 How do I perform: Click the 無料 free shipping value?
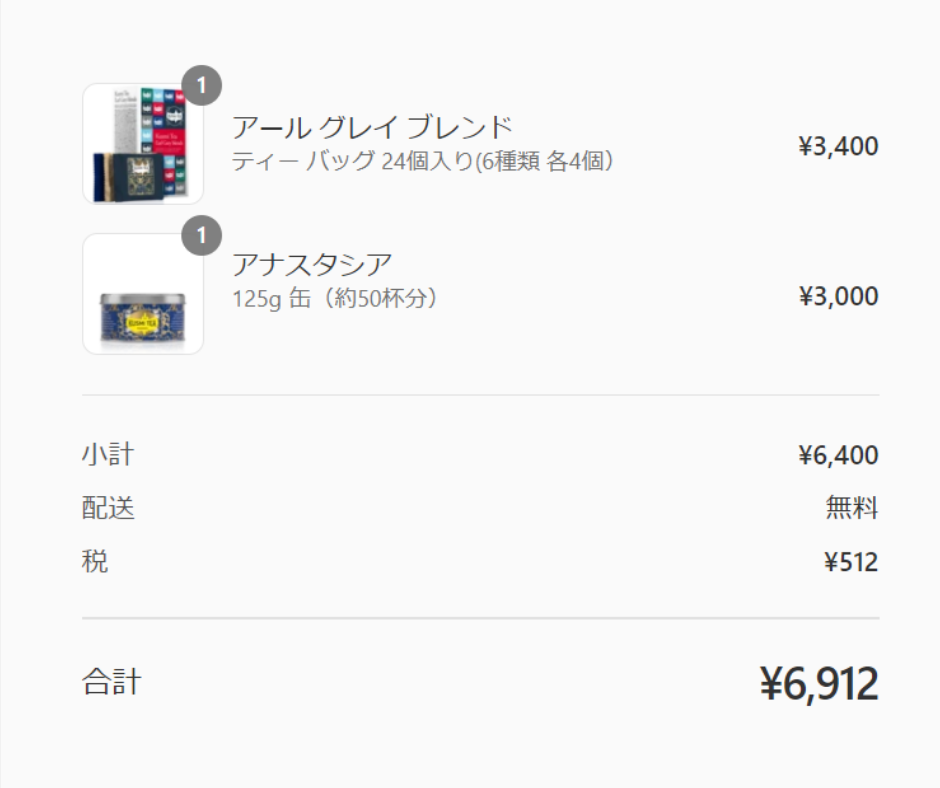click(x=852, y=507)
